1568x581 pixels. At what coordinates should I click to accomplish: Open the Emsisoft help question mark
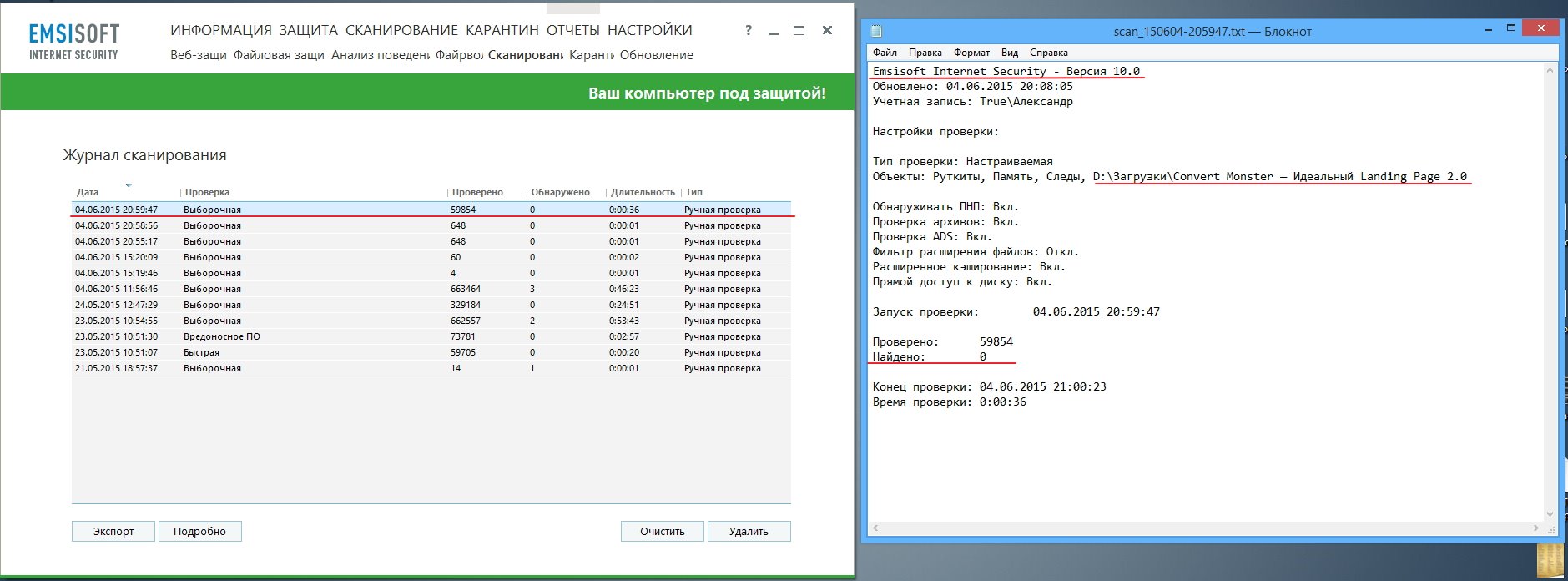tap(749, 30)
